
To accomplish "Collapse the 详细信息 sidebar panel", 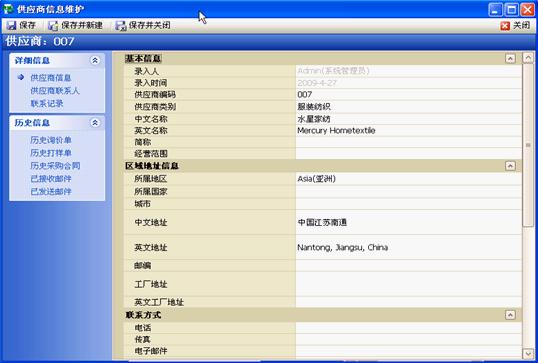I will click(x=95, y=60).
